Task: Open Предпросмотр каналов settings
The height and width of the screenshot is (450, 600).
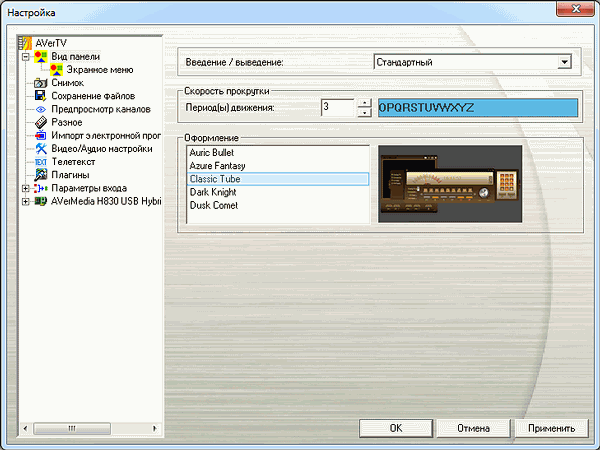Action: pyautogui.click(x=101, y=109)
